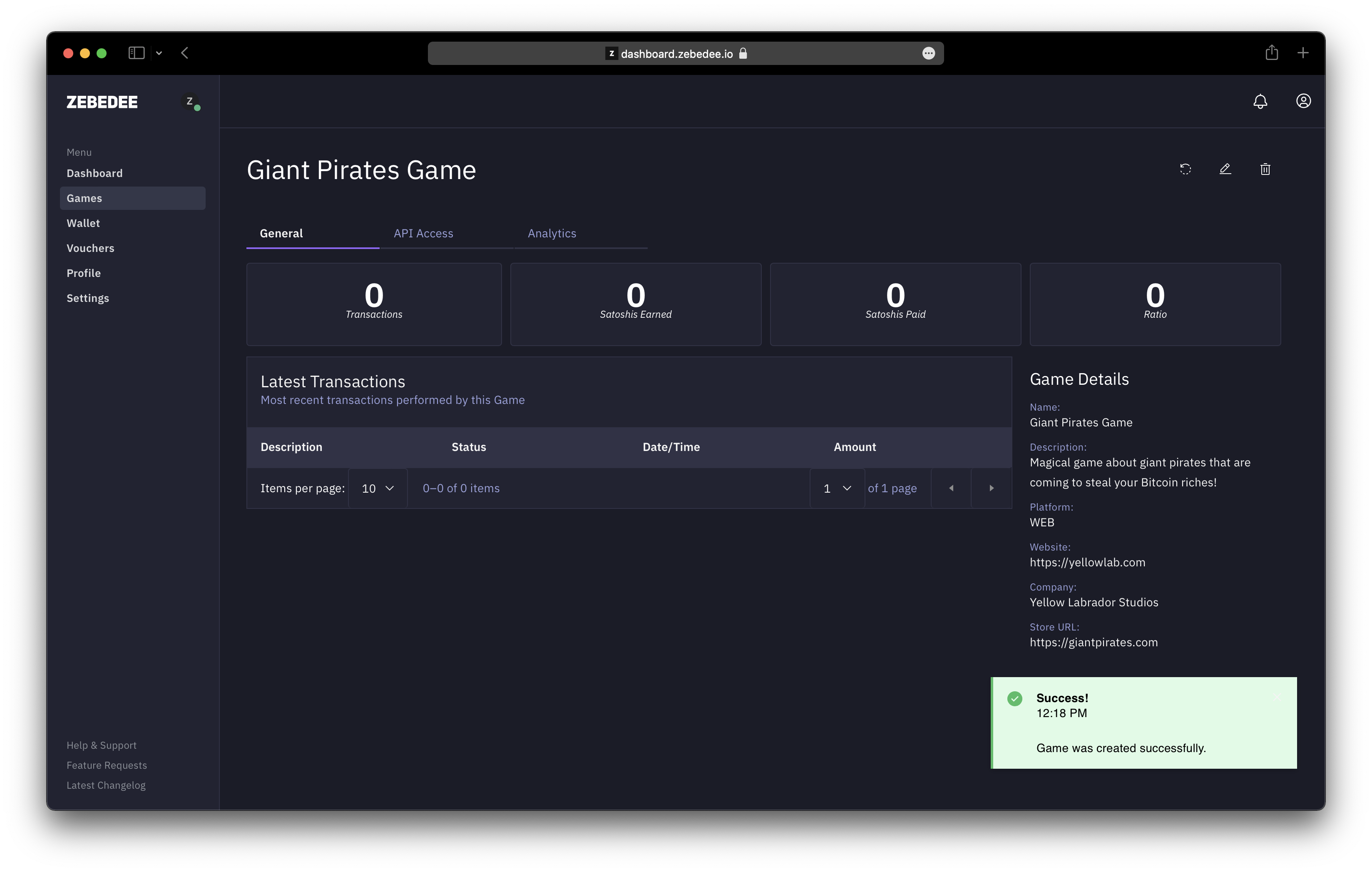Go to next transactions page arrow

[992, 488]
